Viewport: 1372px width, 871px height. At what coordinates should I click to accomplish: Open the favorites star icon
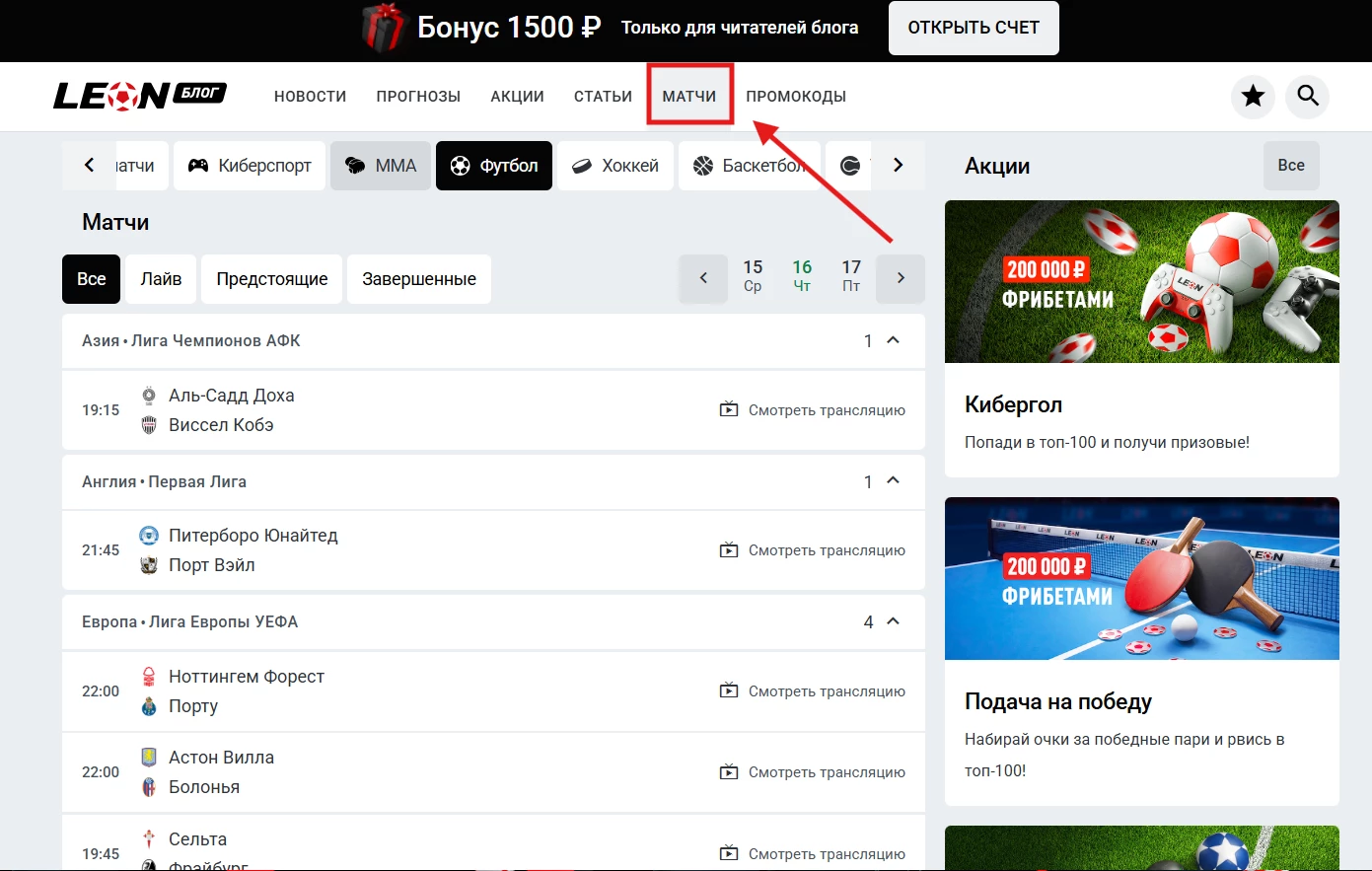point(1253,96)
